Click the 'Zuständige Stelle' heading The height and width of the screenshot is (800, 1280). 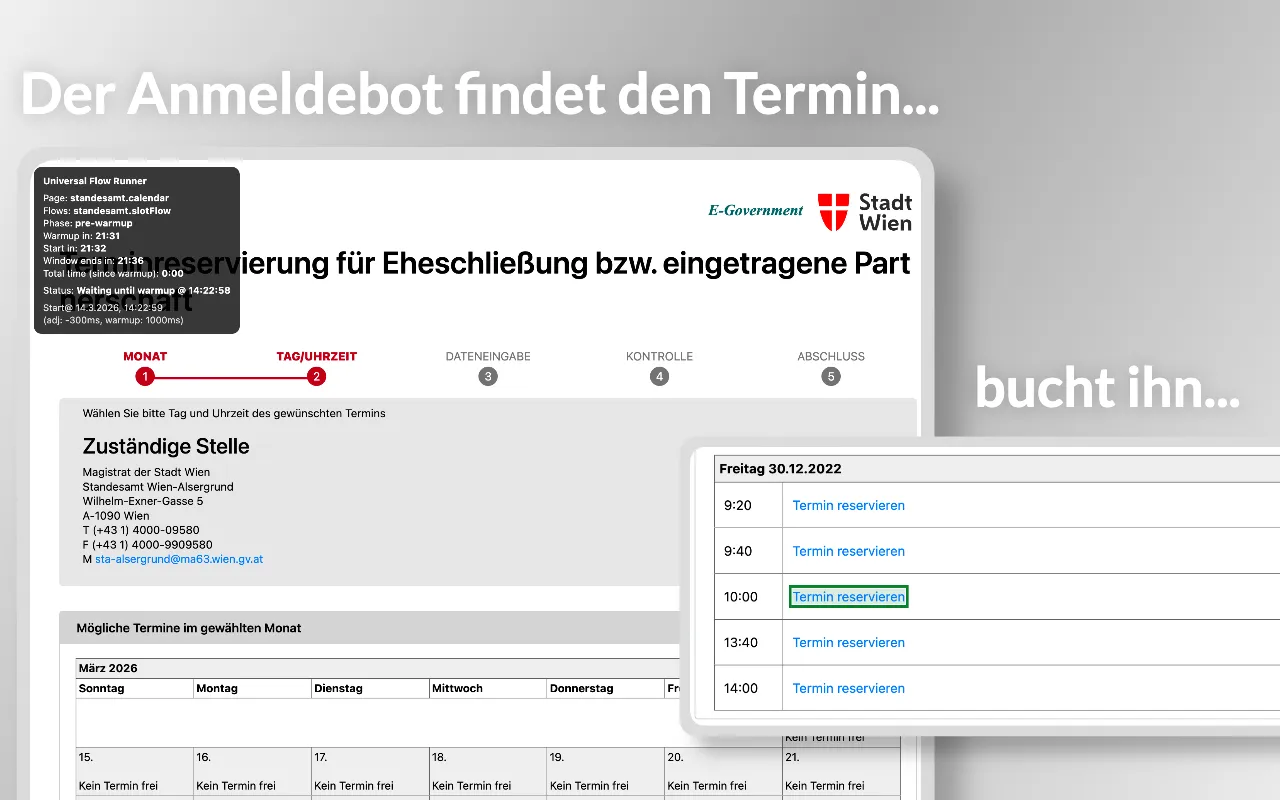coord(166,446)
